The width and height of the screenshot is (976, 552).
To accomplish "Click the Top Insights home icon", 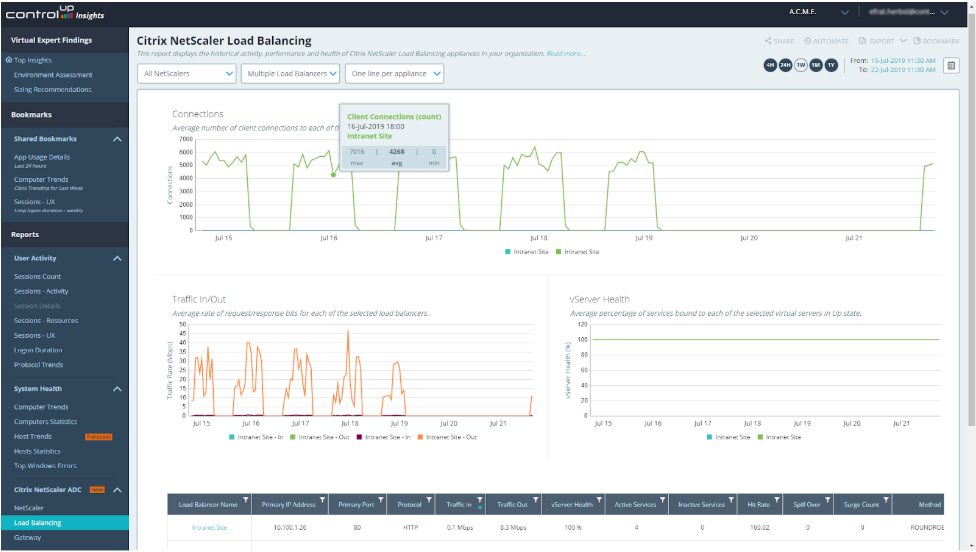I will point(9,60).
